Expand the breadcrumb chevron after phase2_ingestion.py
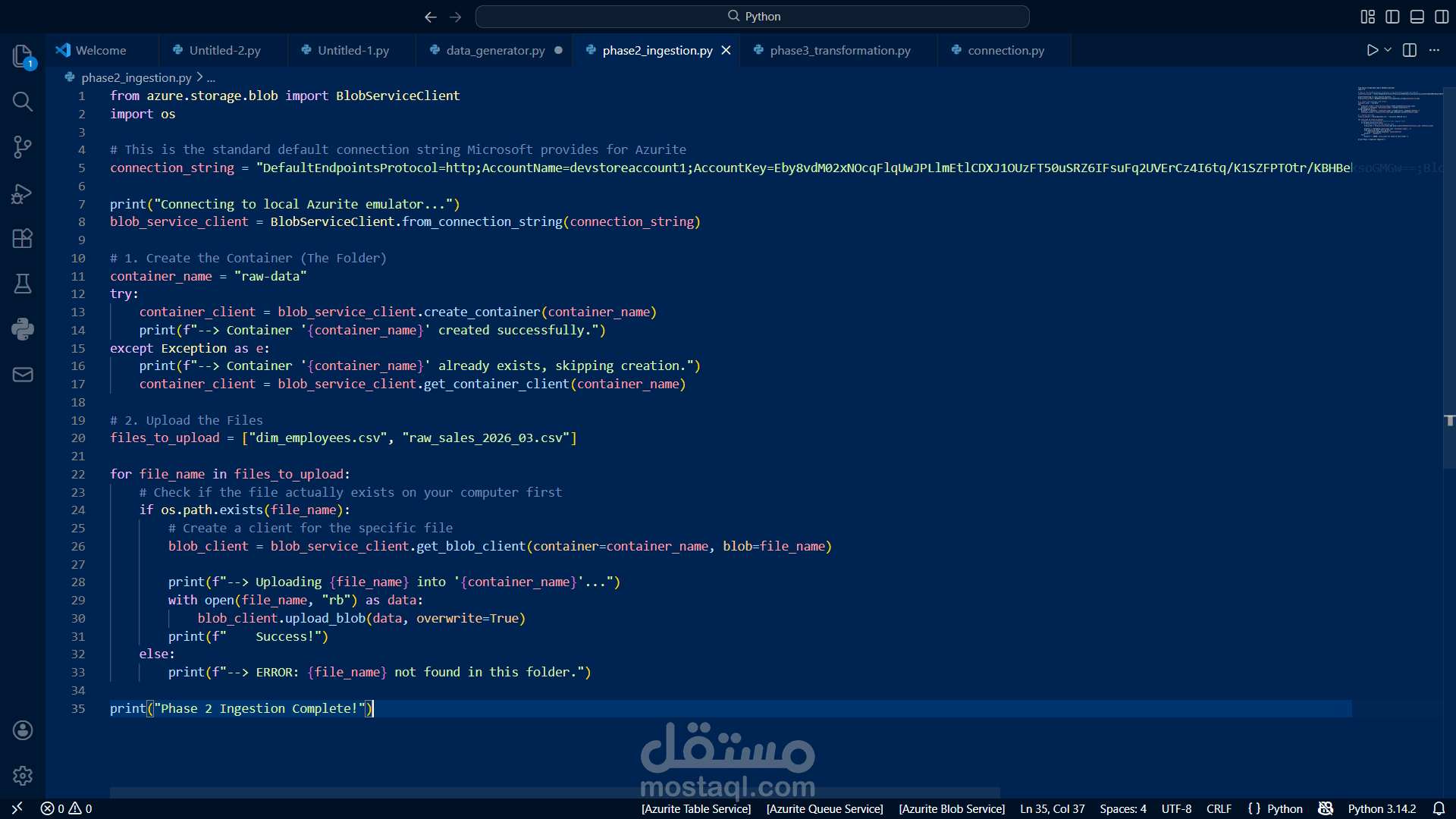 click(x=199, y=77)
